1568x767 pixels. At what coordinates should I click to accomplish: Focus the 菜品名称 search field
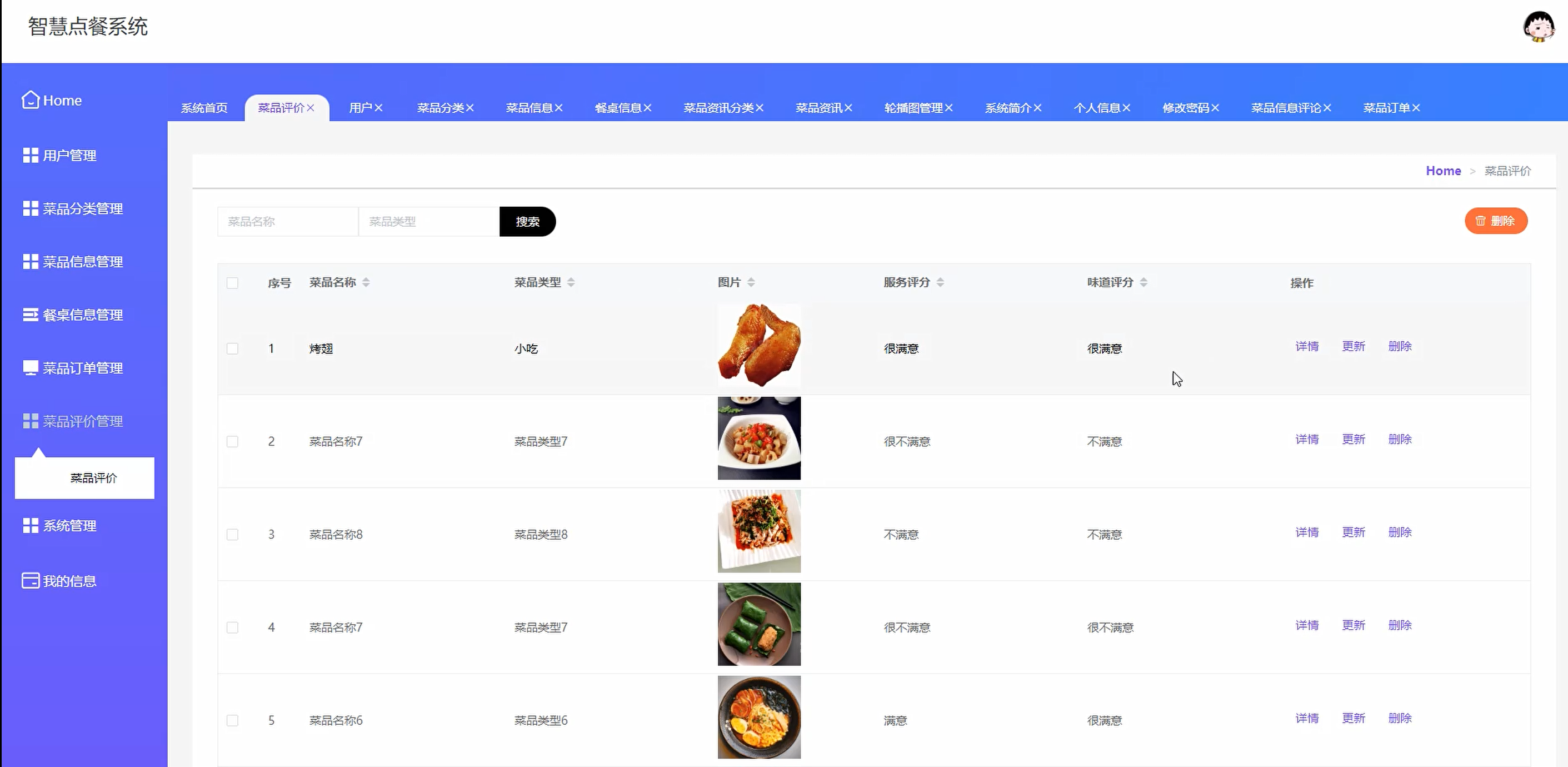[x=288, y=222]
